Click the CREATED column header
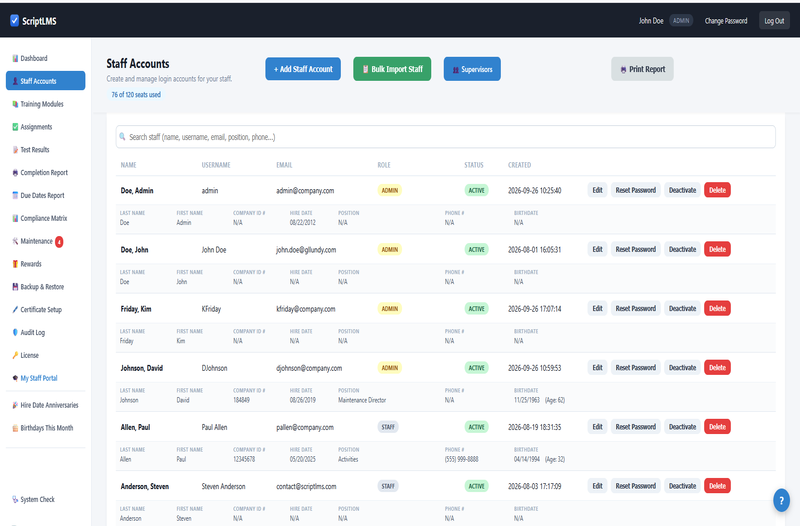This screenshot has height=526, width=800. pyautogui.click(x=519, y=165)
